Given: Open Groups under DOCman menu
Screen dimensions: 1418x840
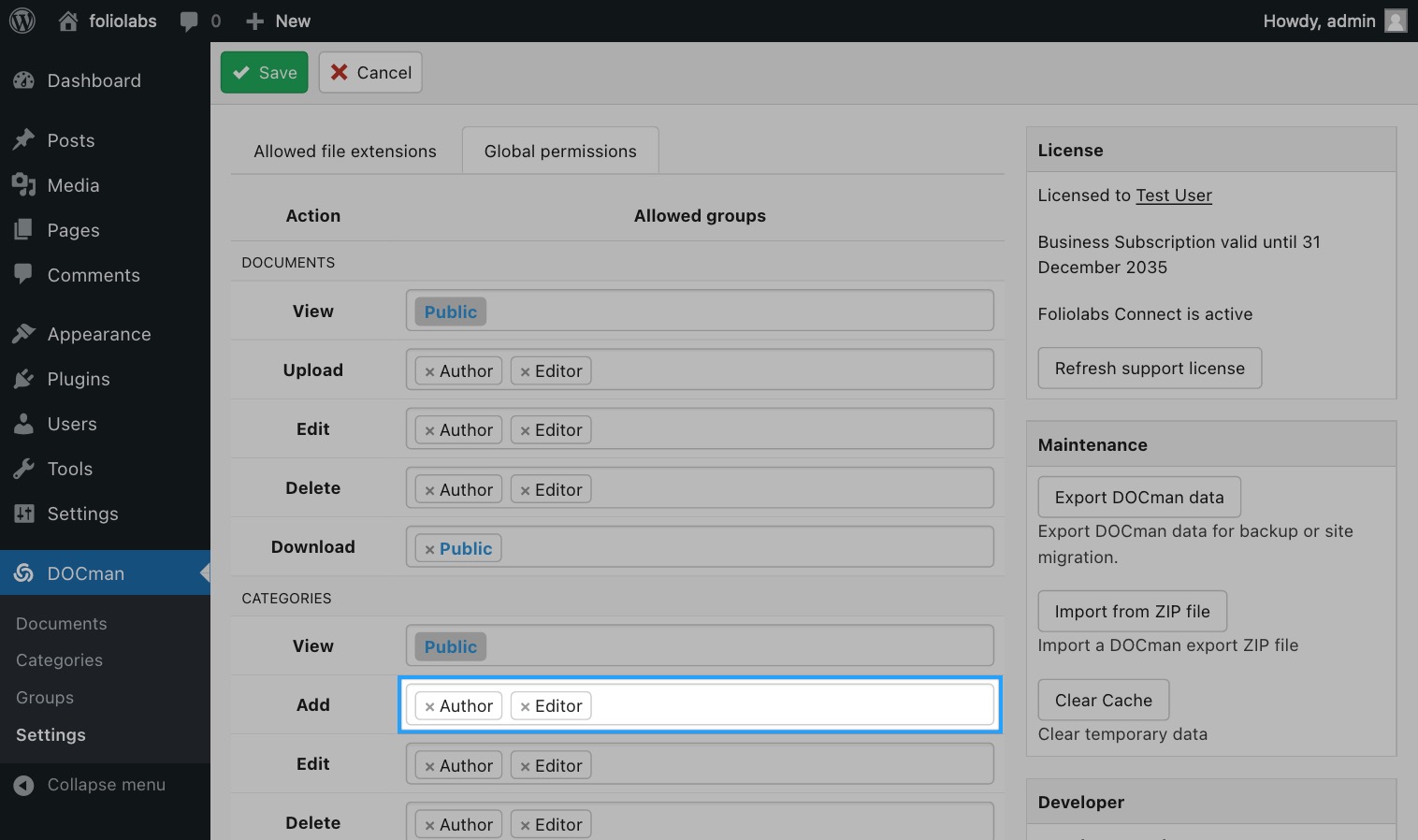Looking at the screenshot, I should (45, 698).
